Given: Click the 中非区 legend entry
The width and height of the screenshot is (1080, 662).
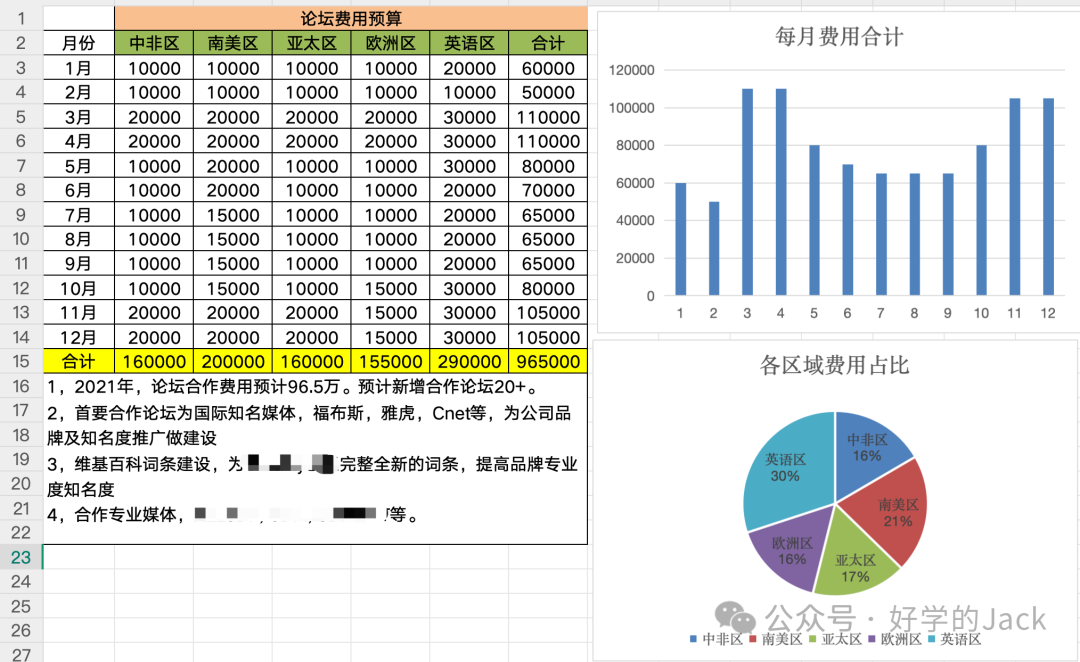Looking at the screenshot, I should pyautogui.click(x=716, y=639).
